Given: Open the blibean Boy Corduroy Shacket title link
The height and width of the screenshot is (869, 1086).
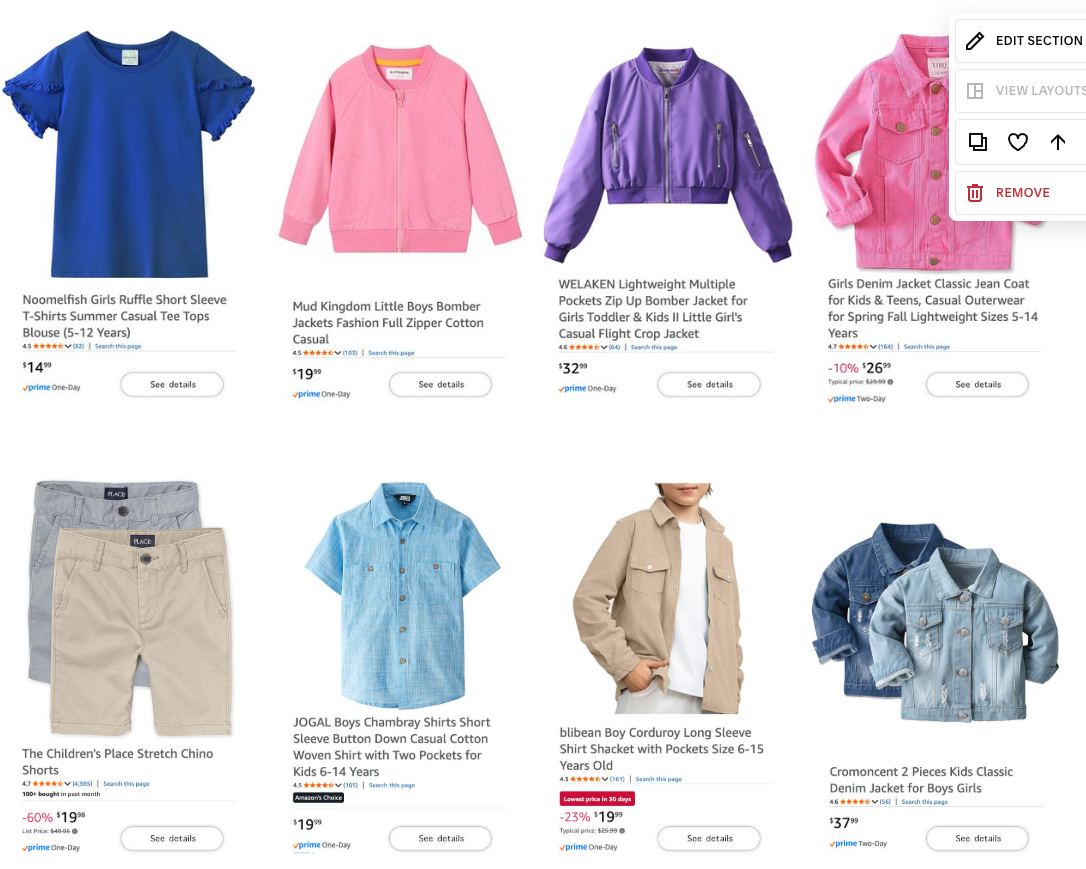Looking at the screenshot, I should point(661,749).
